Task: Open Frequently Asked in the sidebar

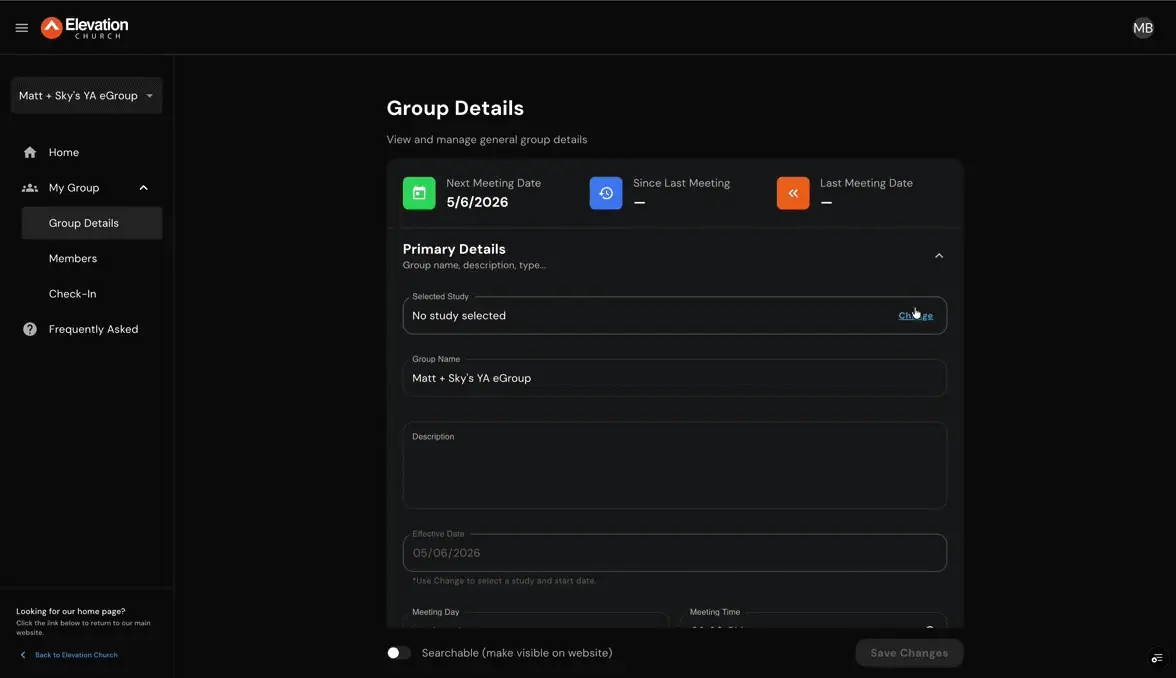Action: (x=92, y=329)
